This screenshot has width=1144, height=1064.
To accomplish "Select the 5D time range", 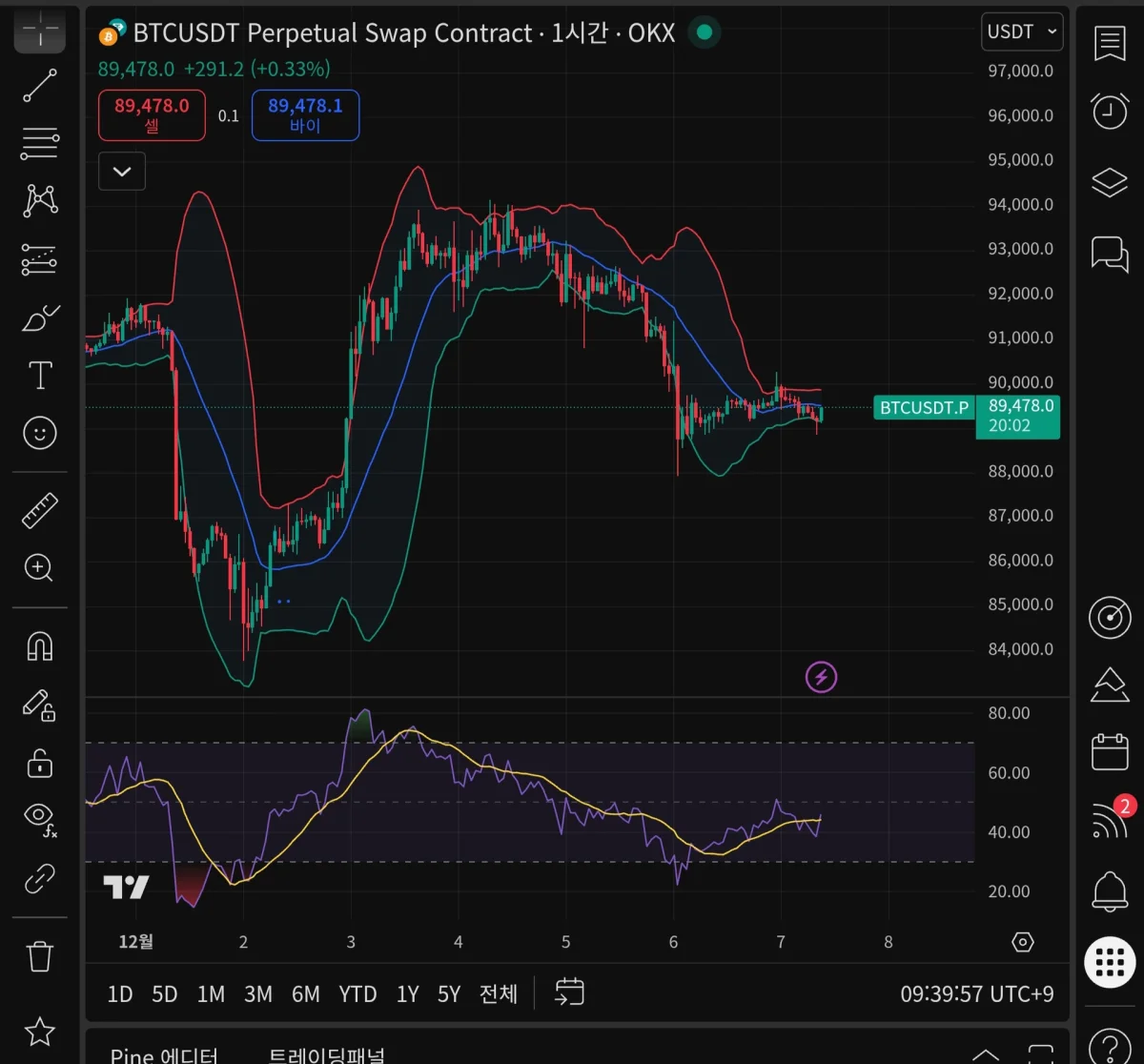I will (165, 994).
